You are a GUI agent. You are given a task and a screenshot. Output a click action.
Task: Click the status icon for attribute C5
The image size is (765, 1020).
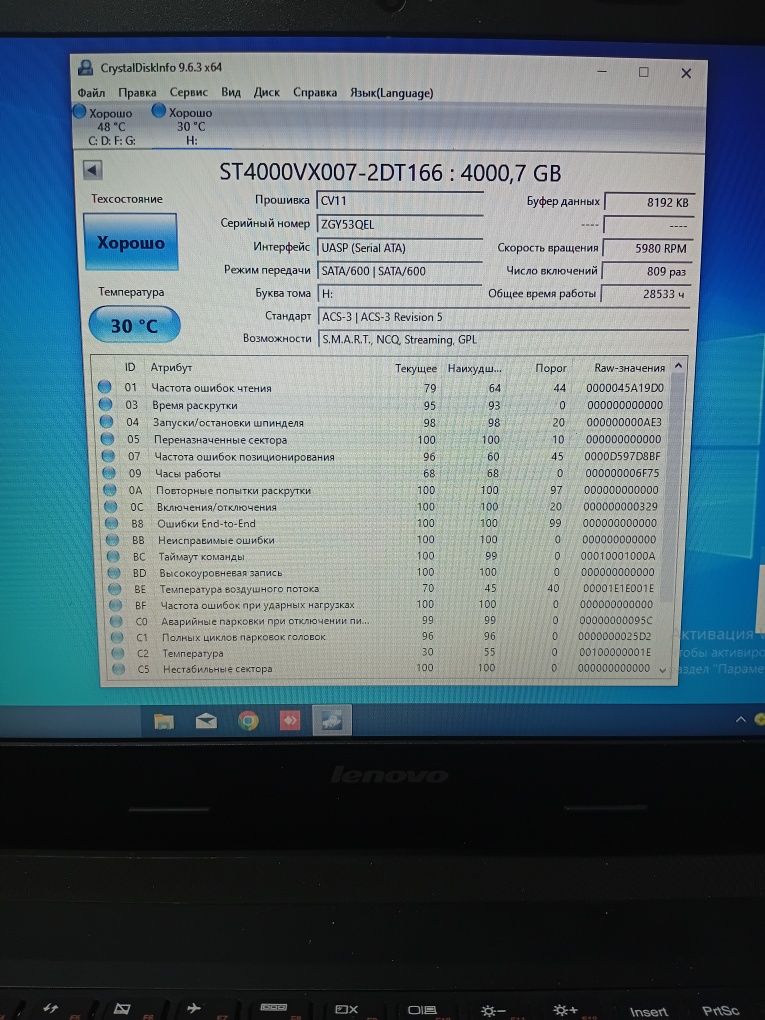(119, 668)
